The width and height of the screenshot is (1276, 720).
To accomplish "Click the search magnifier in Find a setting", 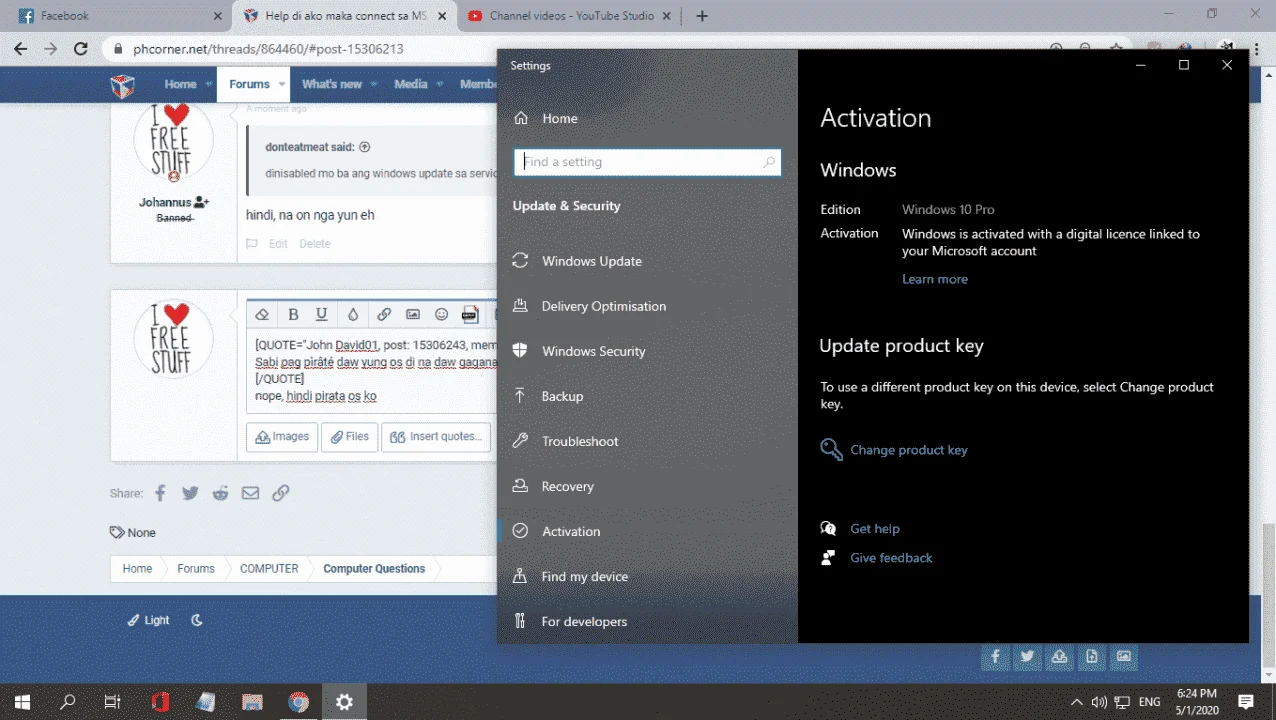I will coord(769,162).
